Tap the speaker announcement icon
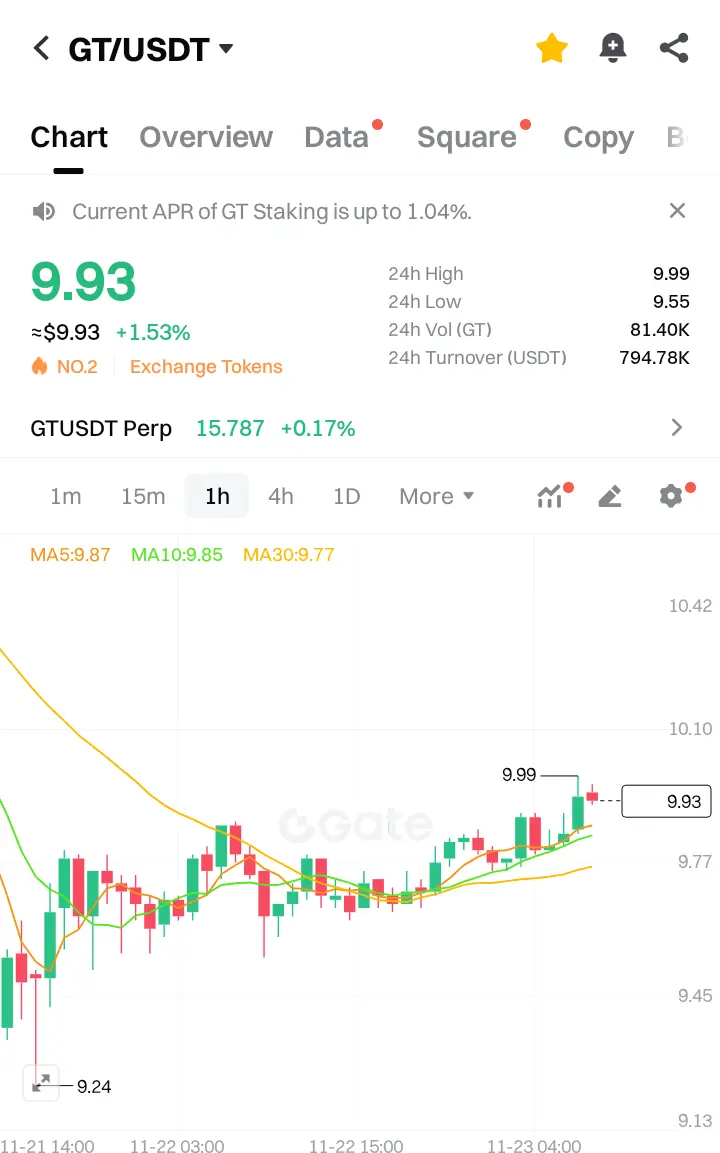The height and width of the screenshot is (1153, 720). pyautogui.click(x=43, y=212)
